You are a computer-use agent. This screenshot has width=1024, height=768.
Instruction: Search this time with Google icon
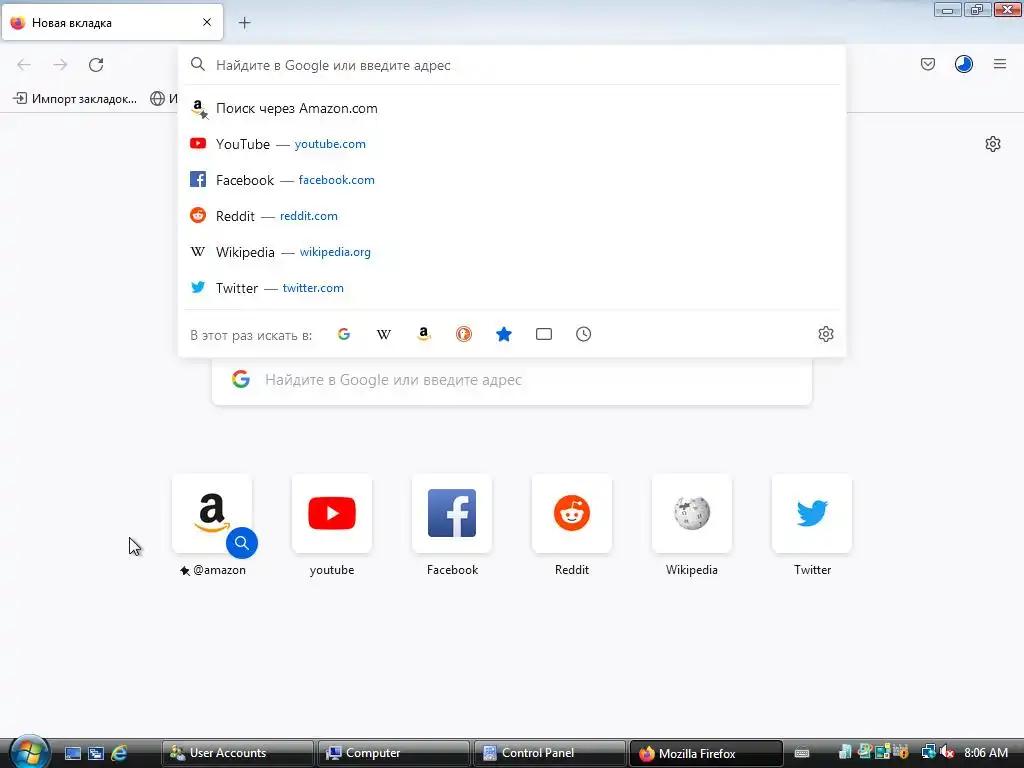coord(344,334)
